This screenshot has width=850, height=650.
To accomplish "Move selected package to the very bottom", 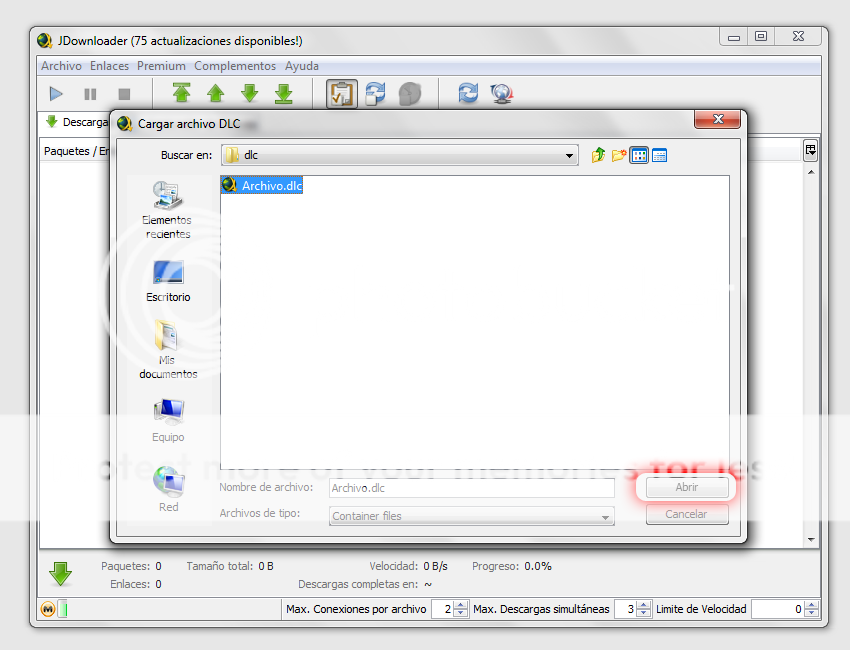I will [x=284, y=93].
